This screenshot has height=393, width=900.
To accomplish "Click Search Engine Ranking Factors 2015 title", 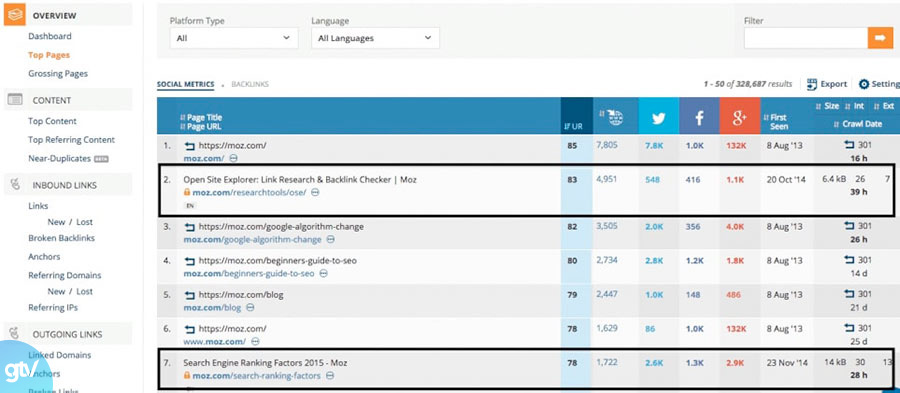I will [265, 363].
